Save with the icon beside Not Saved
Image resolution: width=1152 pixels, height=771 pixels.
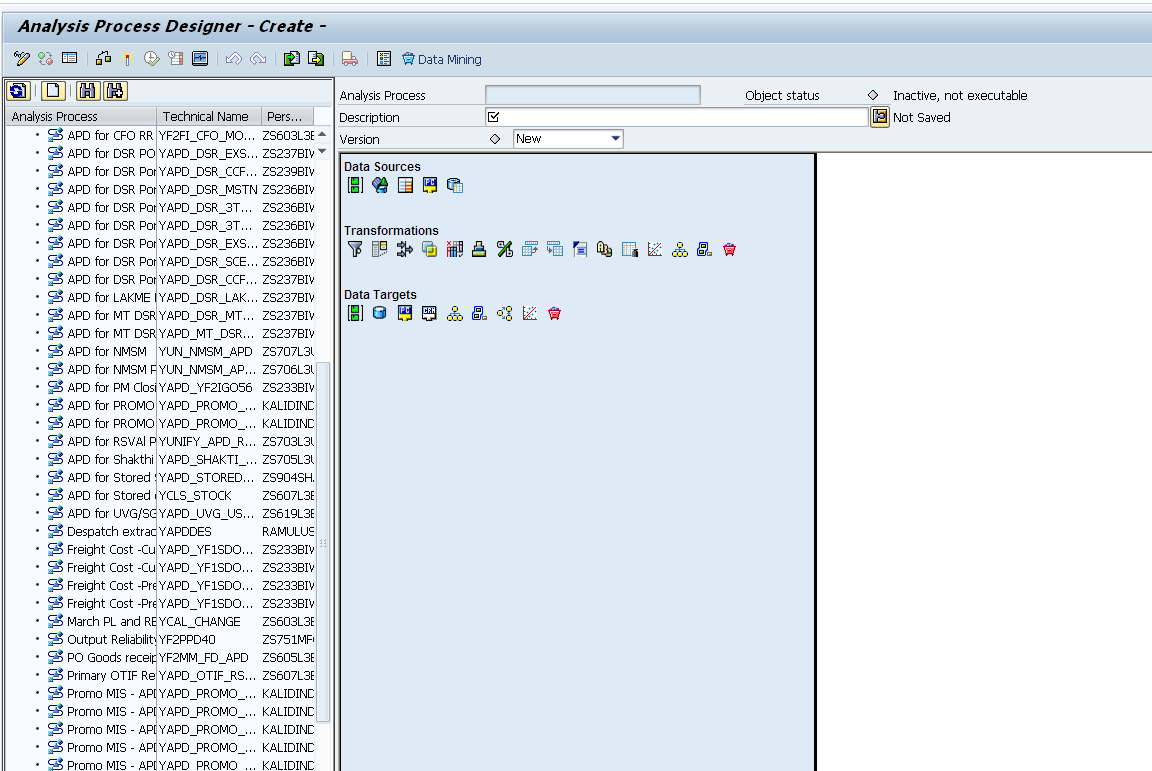tap(879, 117)
